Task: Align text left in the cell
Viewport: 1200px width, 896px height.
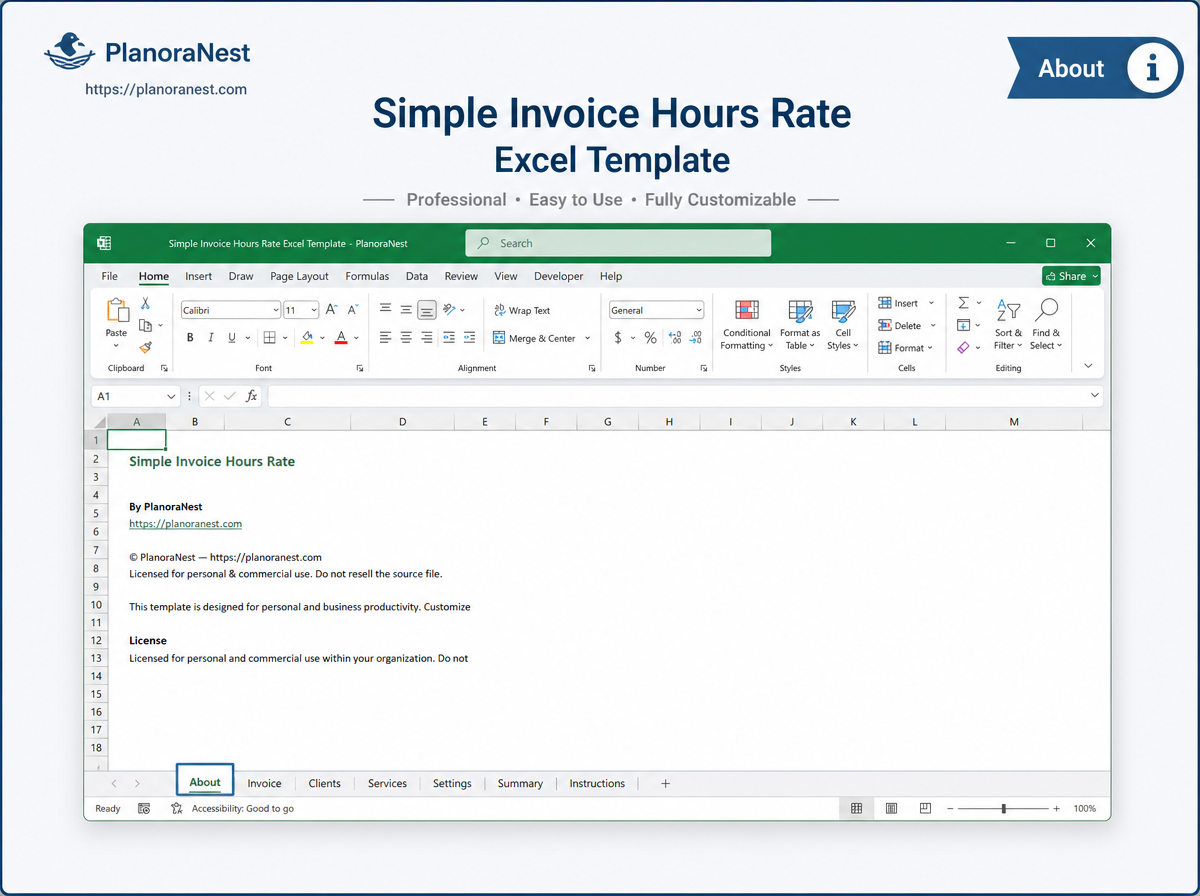Action: [385, 338]
